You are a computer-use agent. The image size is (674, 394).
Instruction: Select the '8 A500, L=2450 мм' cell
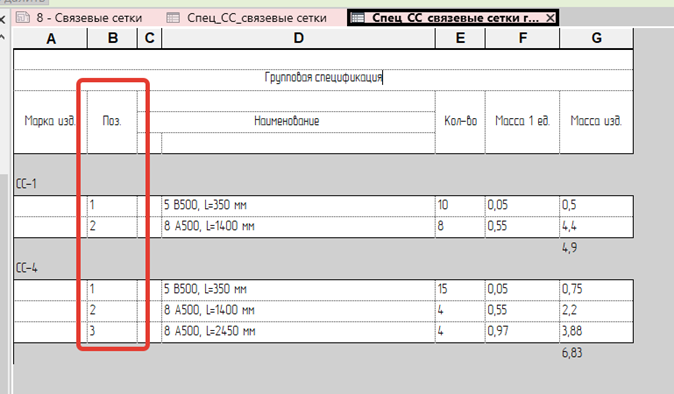click(298, 332)
